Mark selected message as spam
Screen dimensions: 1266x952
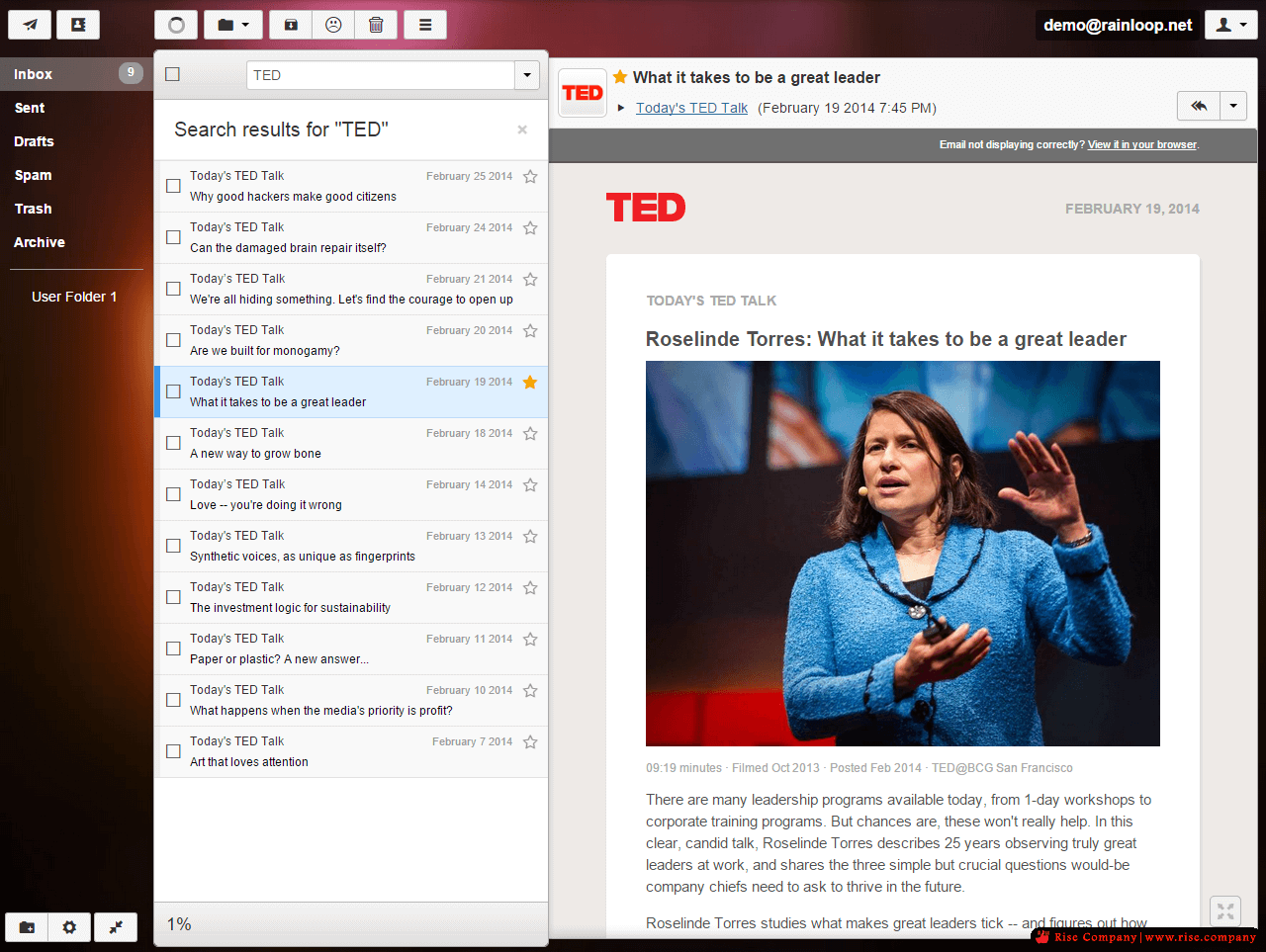coord(333,25)
